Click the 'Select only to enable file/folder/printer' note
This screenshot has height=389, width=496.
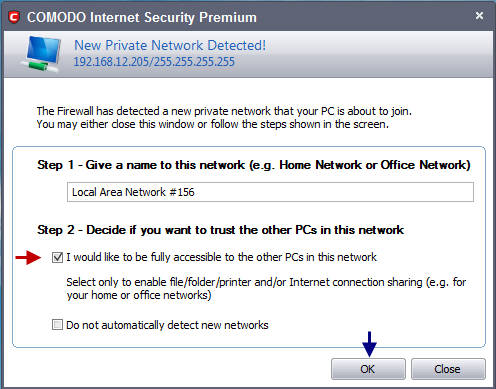point(266,289)
